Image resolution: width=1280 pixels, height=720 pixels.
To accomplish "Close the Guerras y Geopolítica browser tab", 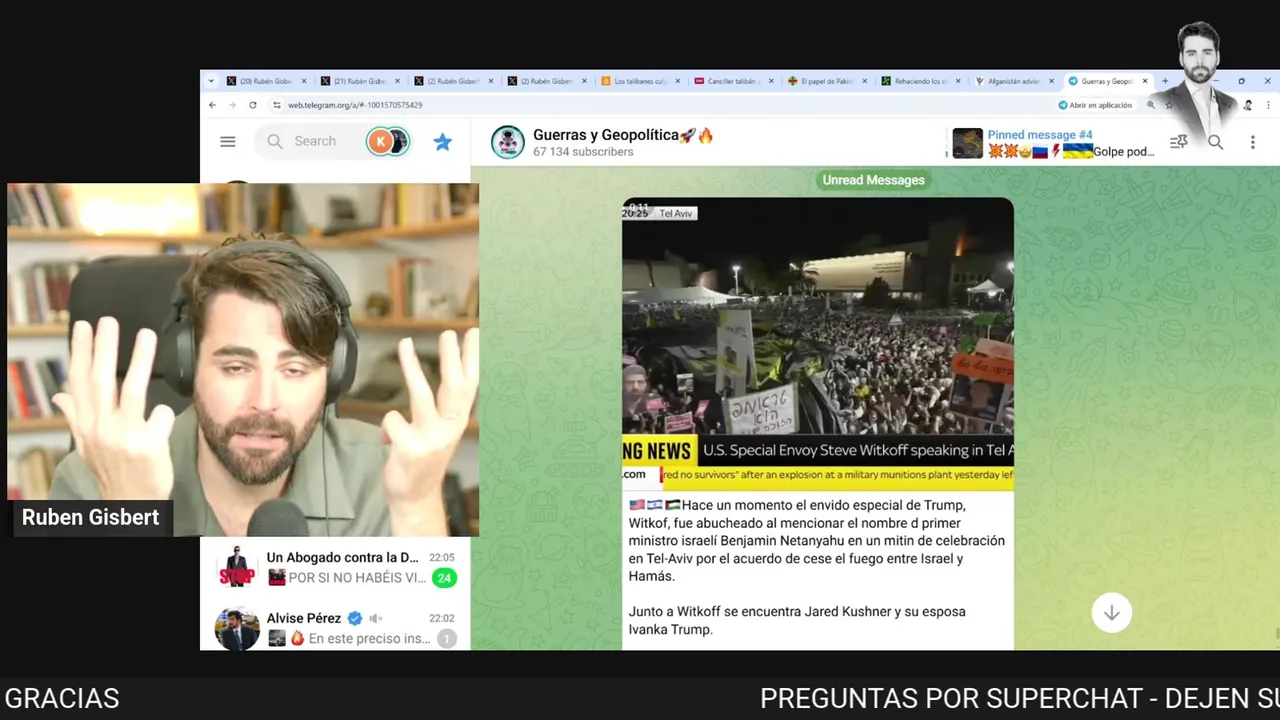I will tap(1145, 81).
